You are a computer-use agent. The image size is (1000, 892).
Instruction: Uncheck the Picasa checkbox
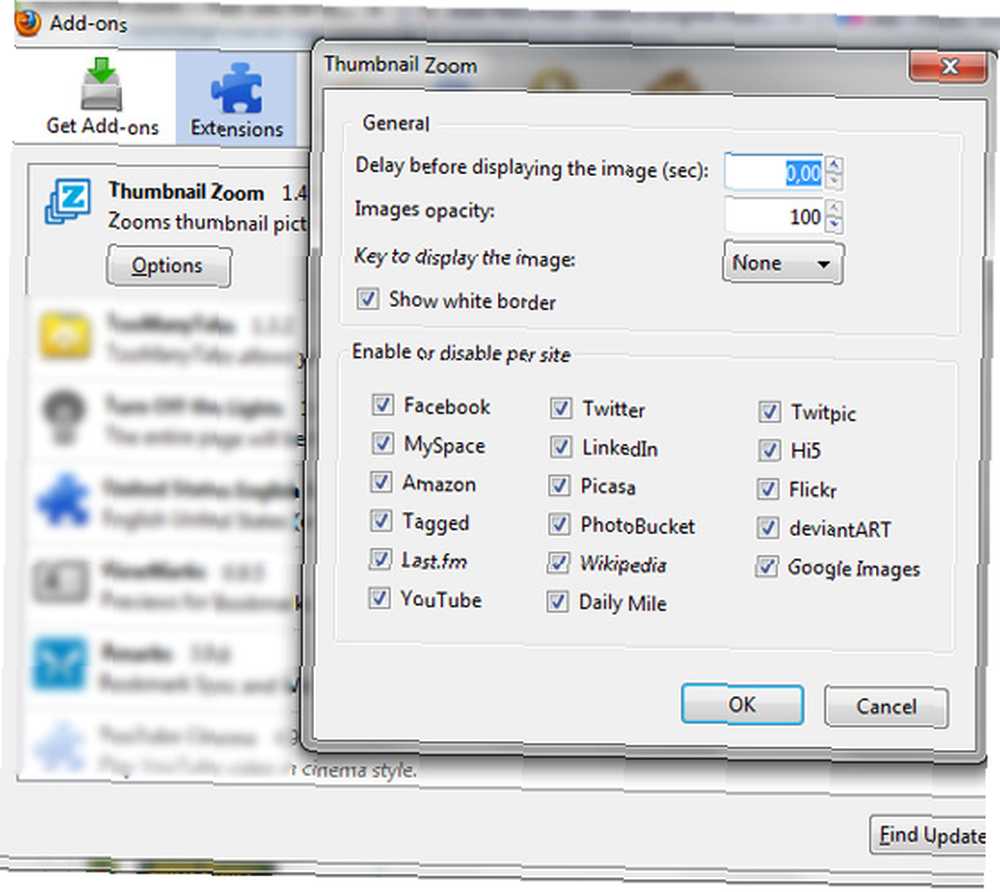559,486
